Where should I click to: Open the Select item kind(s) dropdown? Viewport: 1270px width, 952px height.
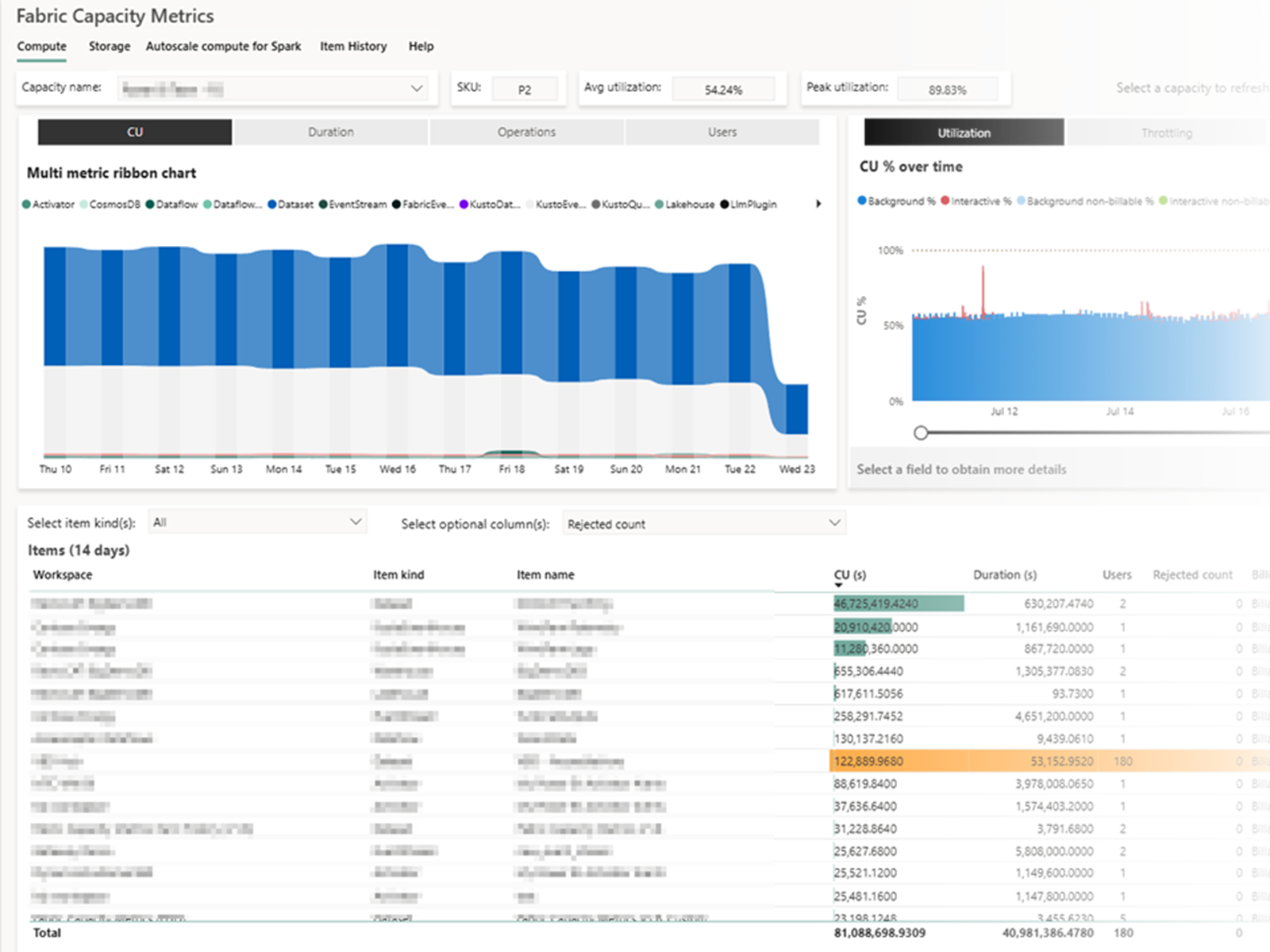pos(257,522)
